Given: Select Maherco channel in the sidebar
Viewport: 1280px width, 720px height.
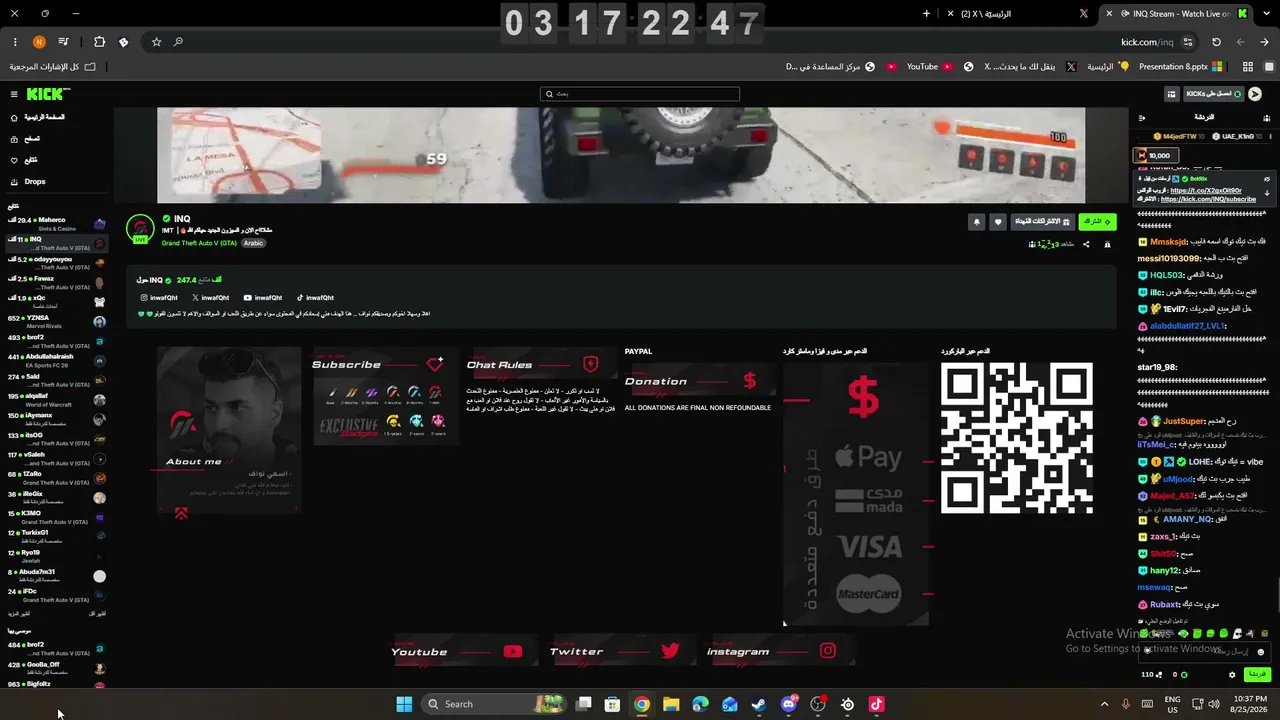Looking at the screenshot, I should click(x=56, y=223).
